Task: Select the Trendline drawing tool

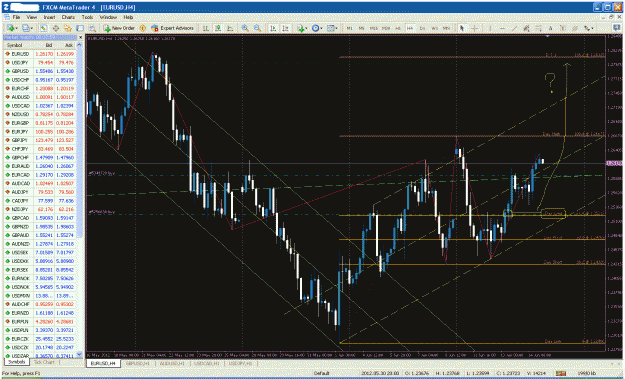Action: pyautogui.click(x=514, y=28)
